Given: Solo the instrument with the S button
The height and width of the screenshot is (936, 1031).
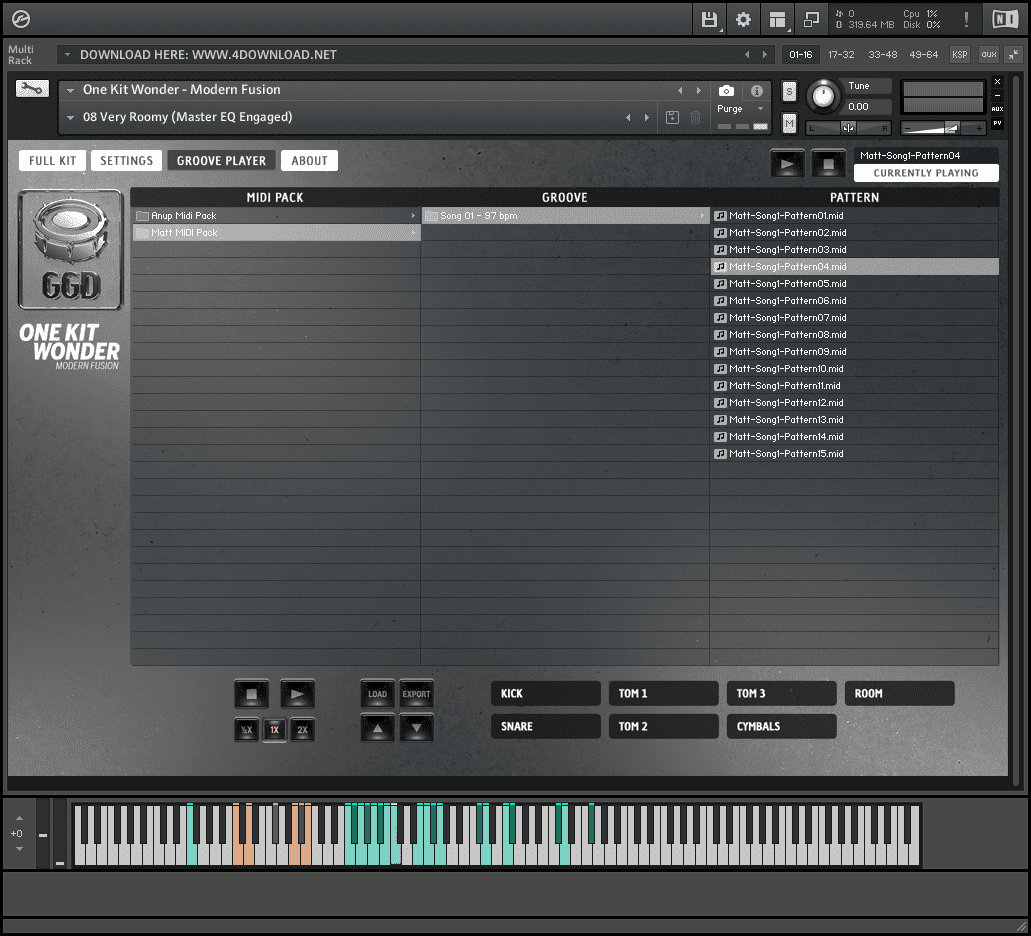Looking at the screenshot, I should (789, 91).
